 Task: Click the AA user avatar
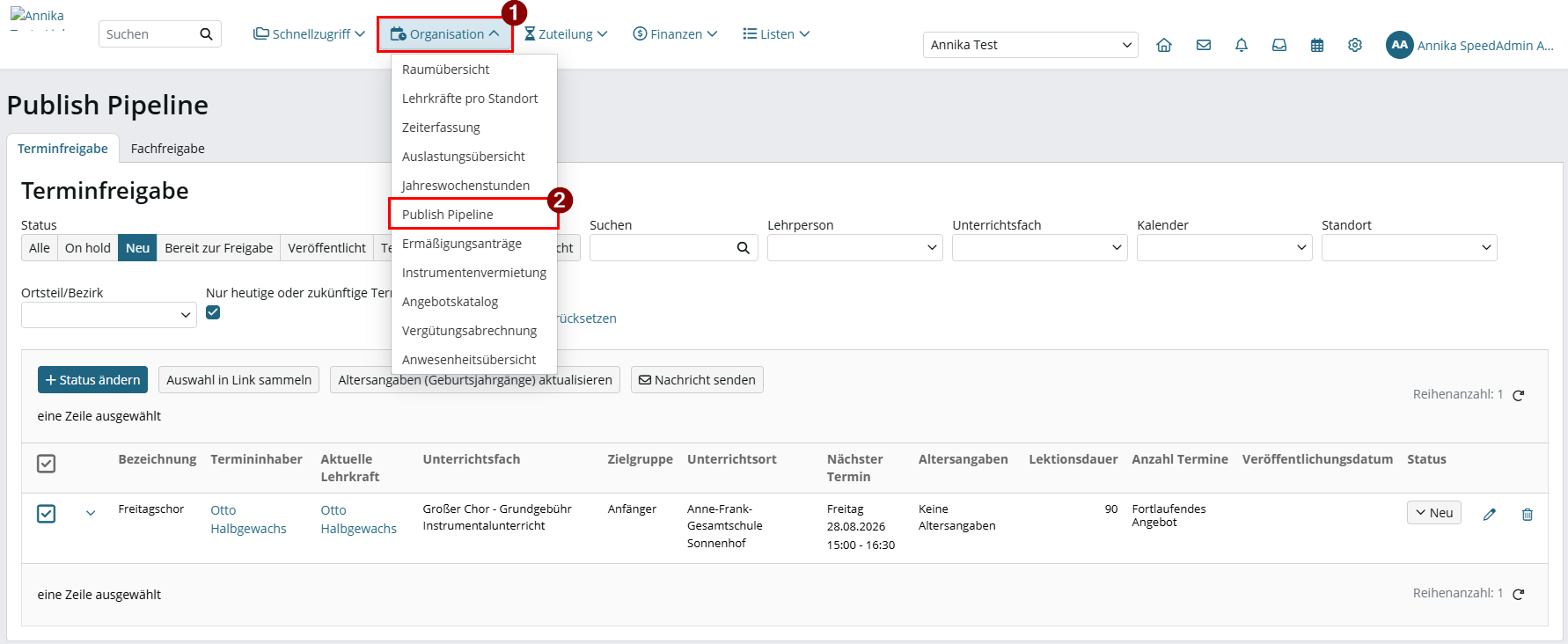coord(1399,45)
